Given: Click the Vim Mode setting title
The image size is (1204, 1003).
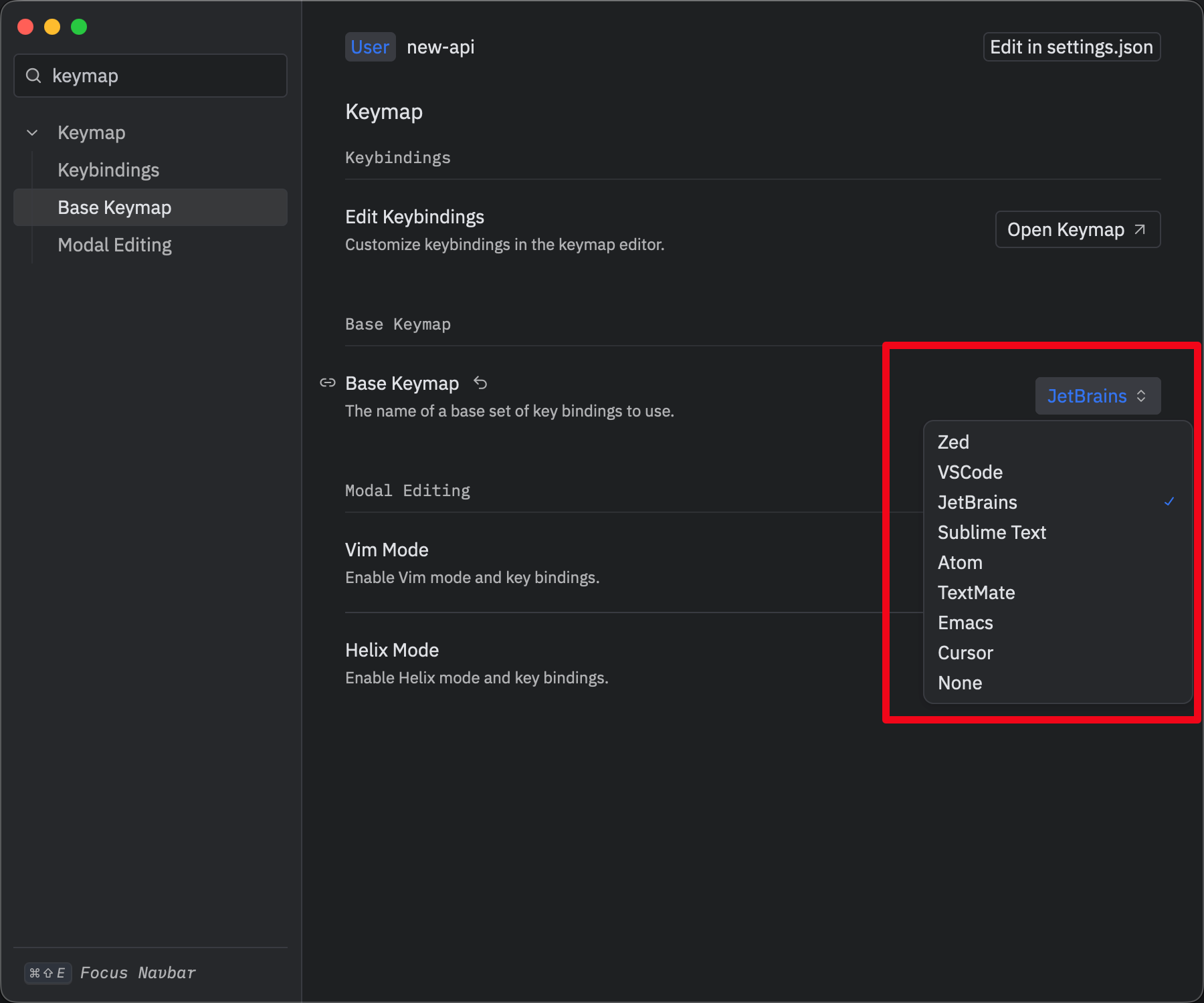Looking at the screenshot, I should click(387, 550).
